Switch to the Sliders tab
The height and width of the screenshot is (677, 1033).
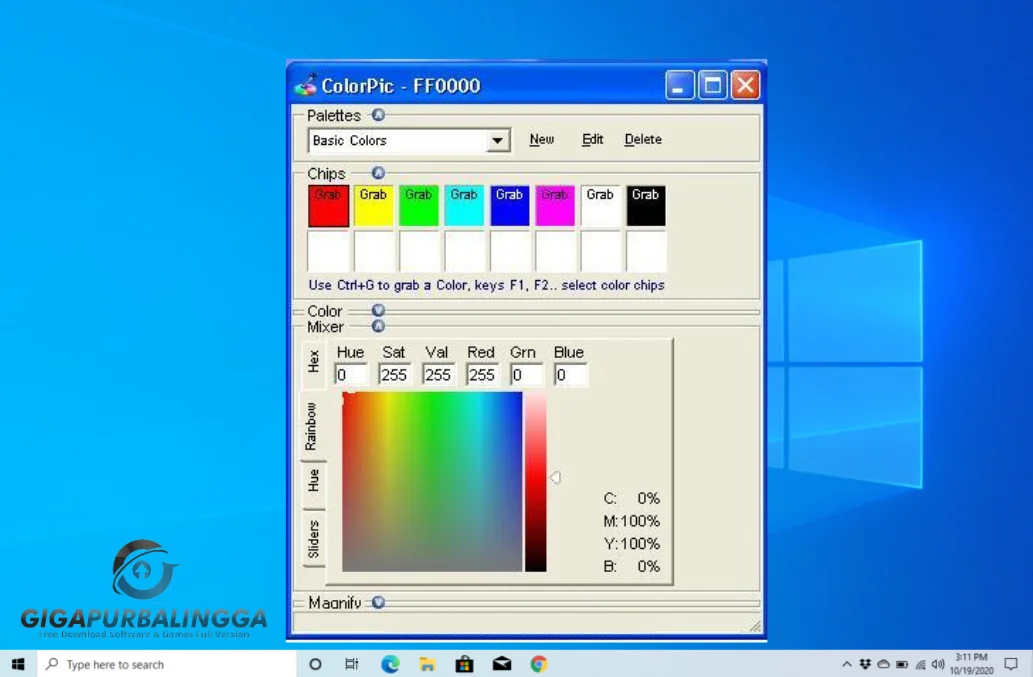(313, 537)
